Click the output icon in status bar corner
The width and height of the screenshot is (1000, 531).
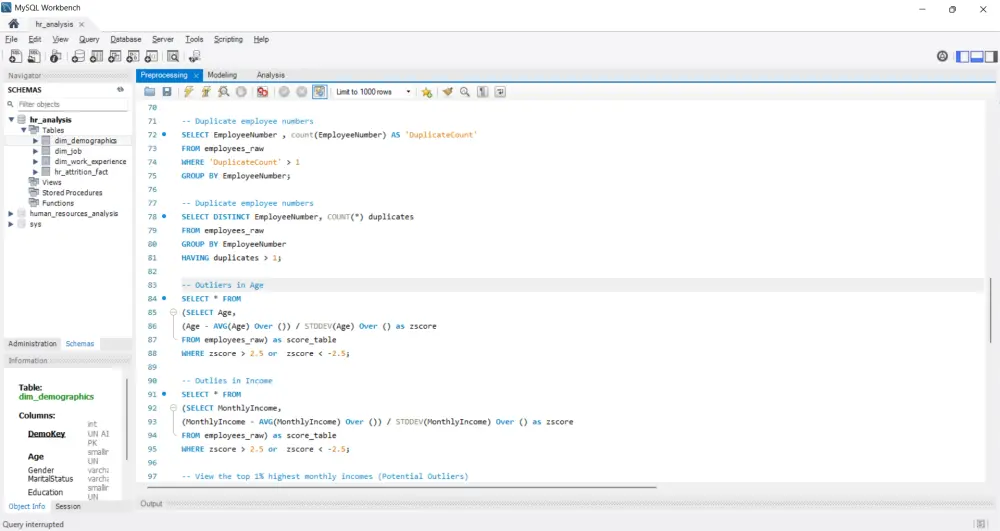(981, 524)
